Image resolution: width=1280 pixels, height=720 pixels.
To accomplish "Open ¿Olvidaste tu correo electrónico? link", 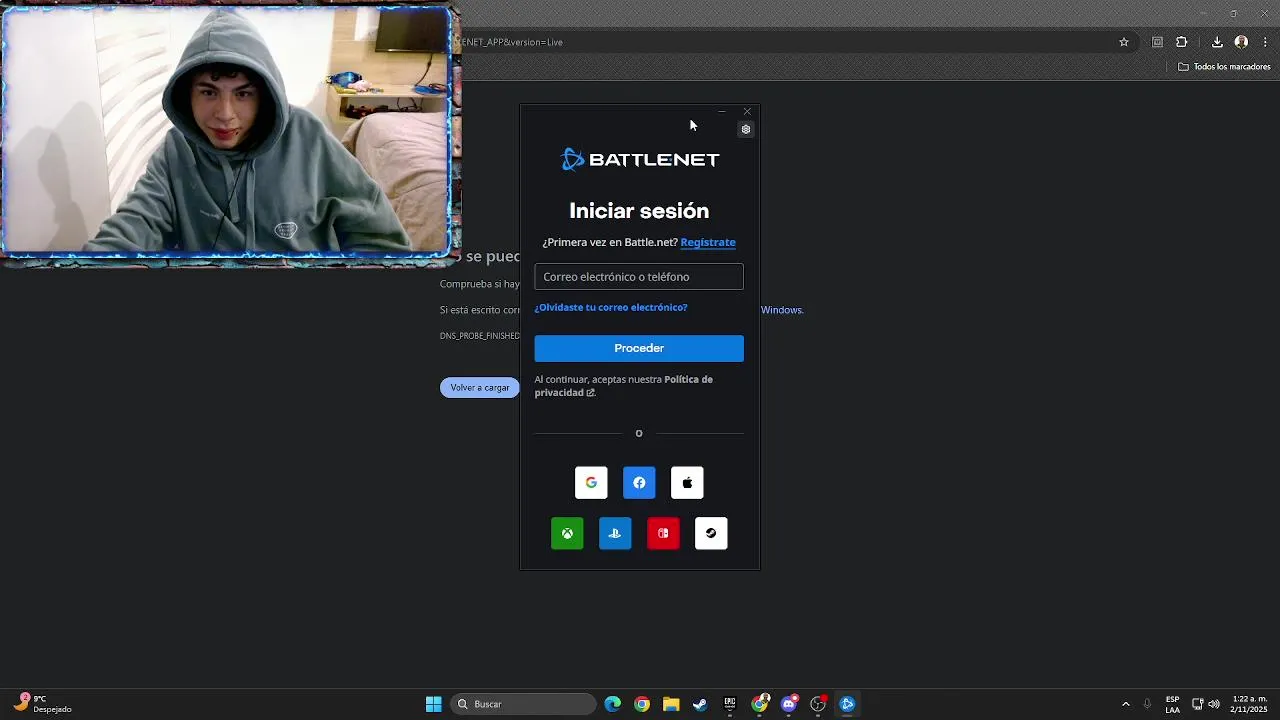I will pyautogui.click(x=611, y=307).
